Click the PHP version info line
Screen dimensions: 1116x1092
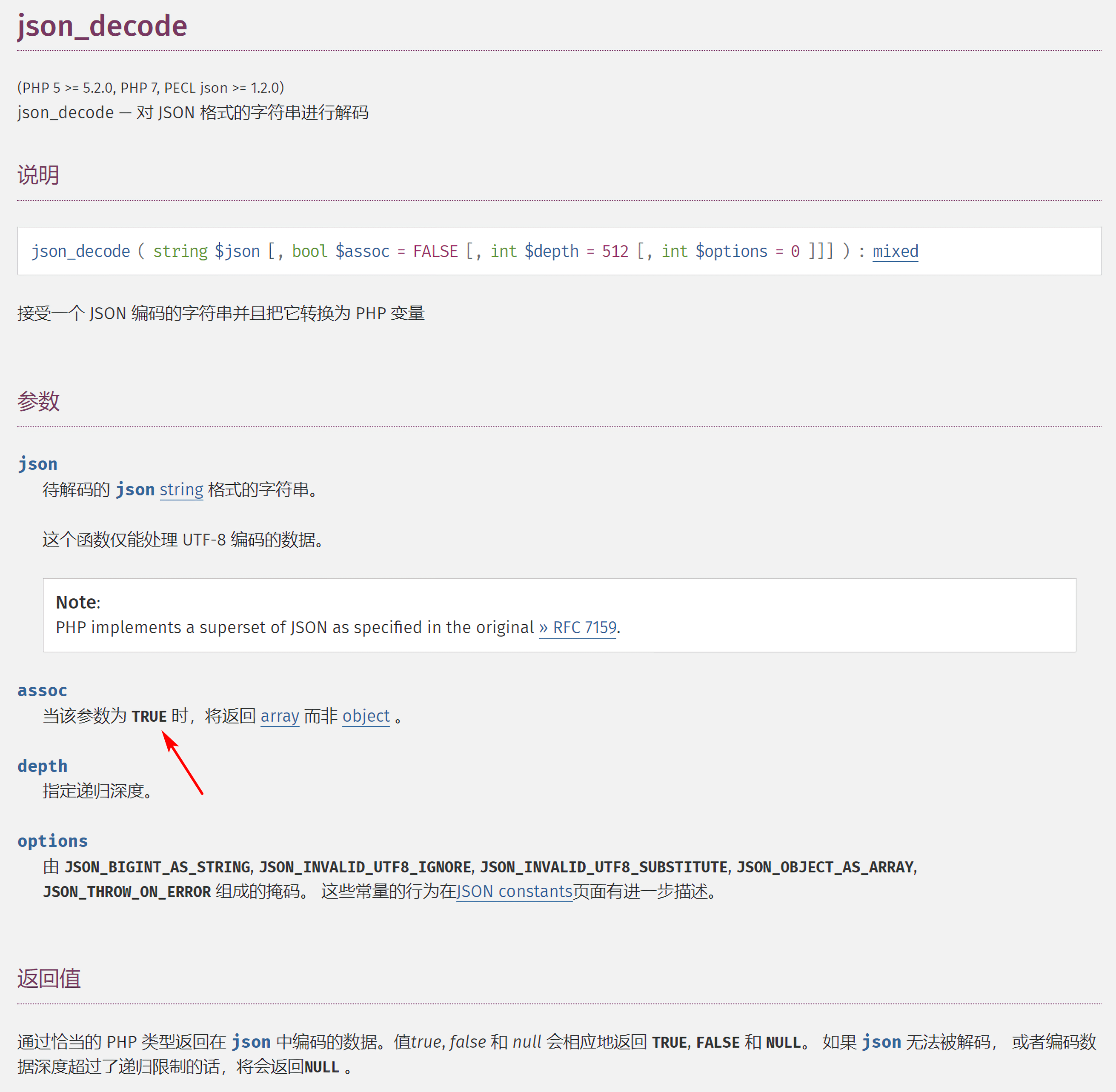(x=150, y=88)
